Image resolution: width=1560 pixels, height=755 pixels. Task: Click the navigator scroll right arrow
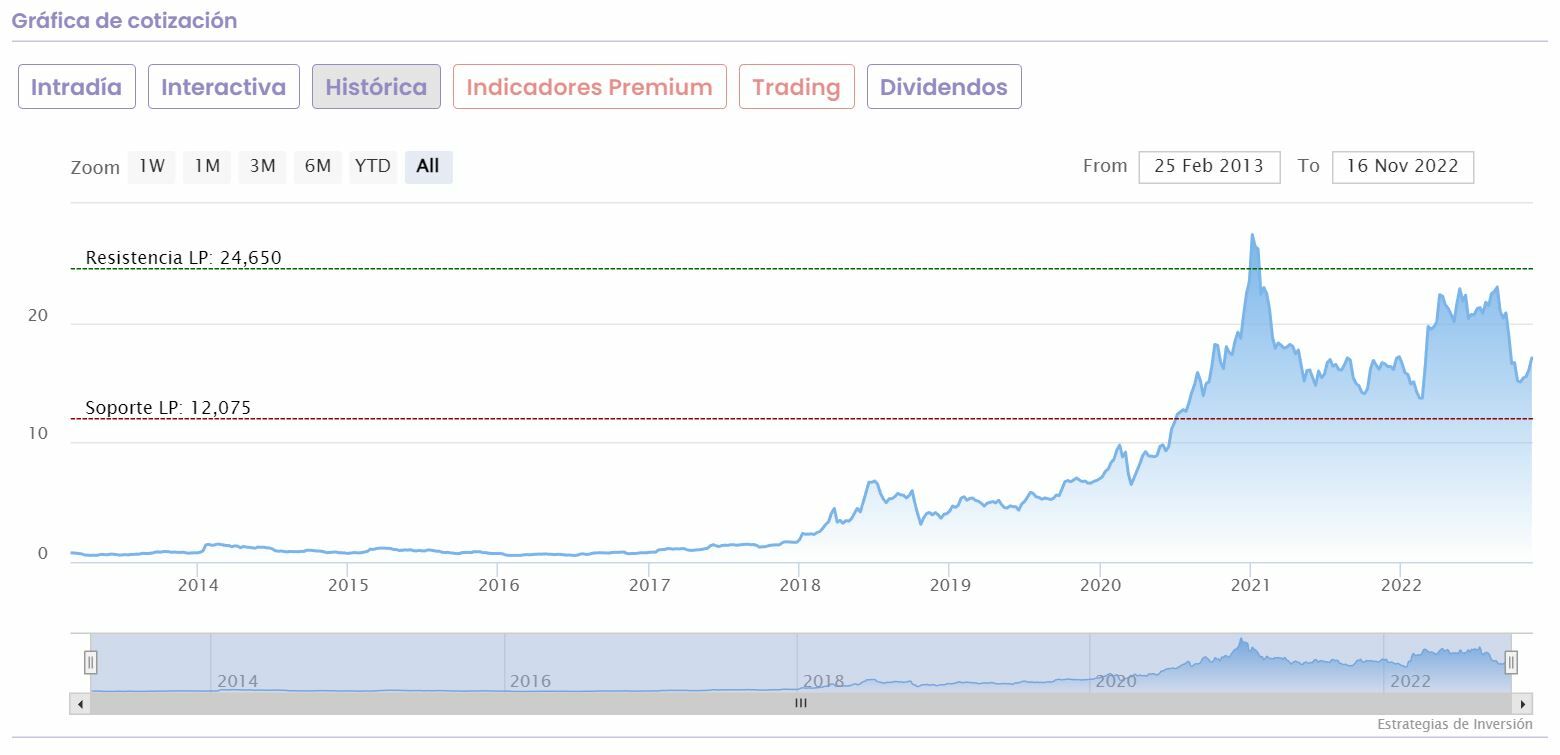1522,703
